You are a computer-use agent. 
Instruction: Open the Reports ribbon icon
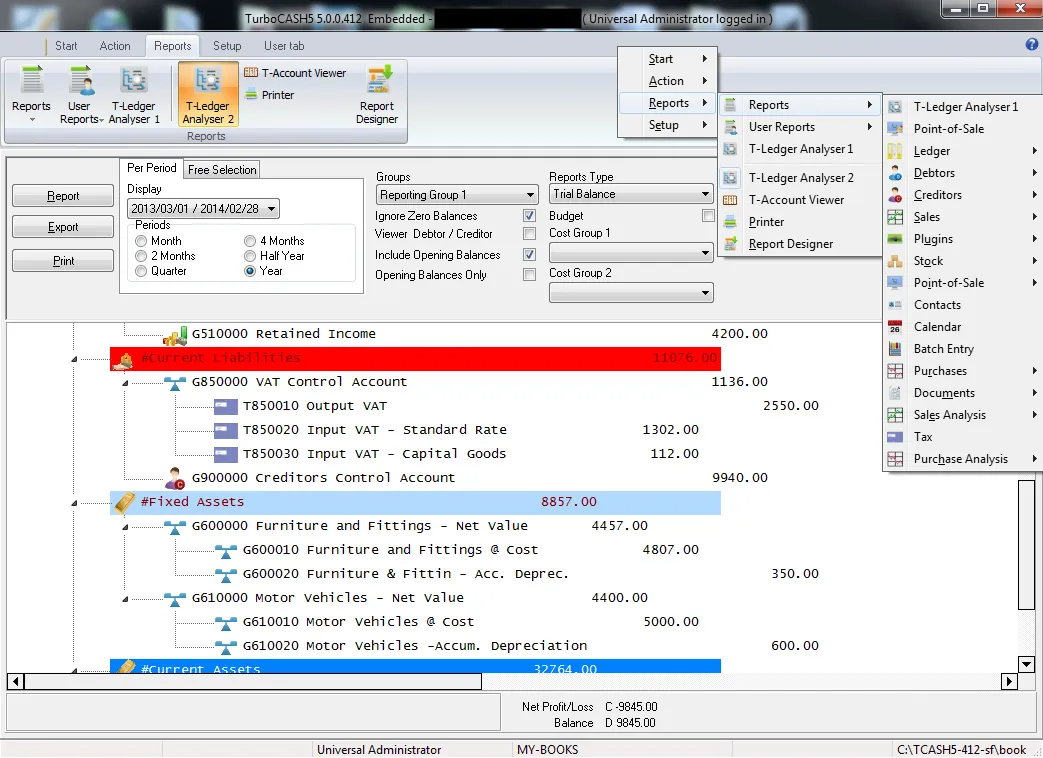coord(31,93)
